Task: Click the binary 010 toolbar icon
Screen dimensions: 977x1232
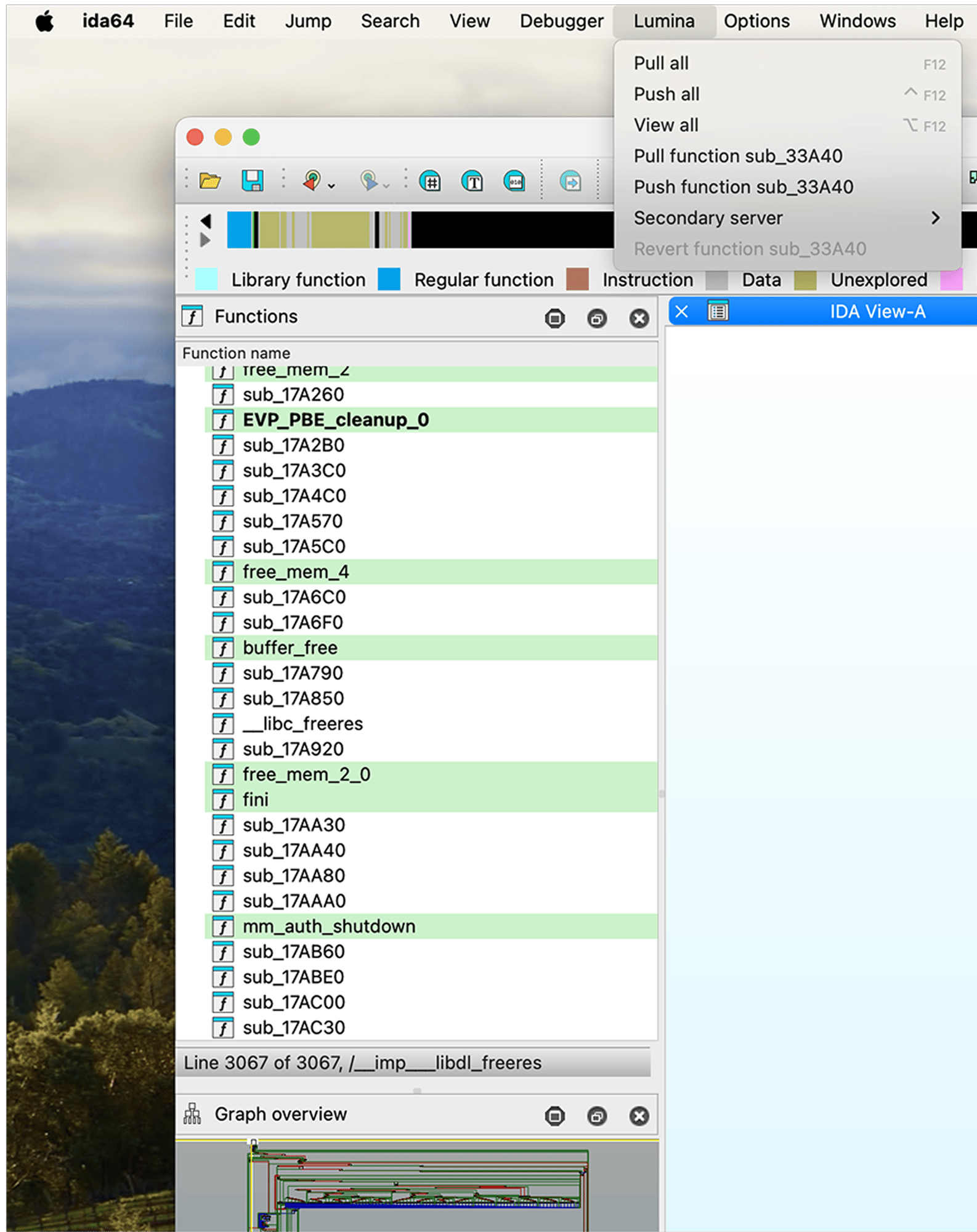Action: [x=514, y=181]
